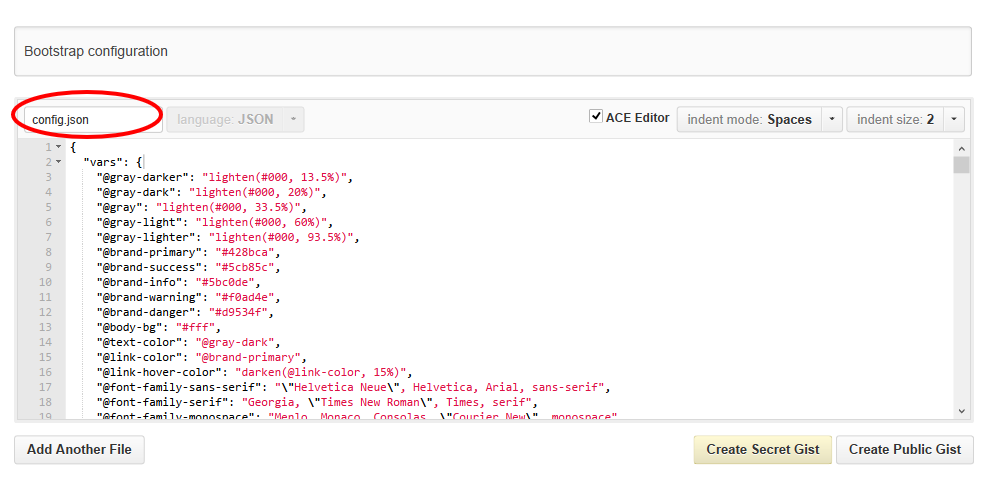The height and width of the screenshot is (491, 1000).
Task: Click the editor scrollbar down arrow
Action: click(961, 410)
